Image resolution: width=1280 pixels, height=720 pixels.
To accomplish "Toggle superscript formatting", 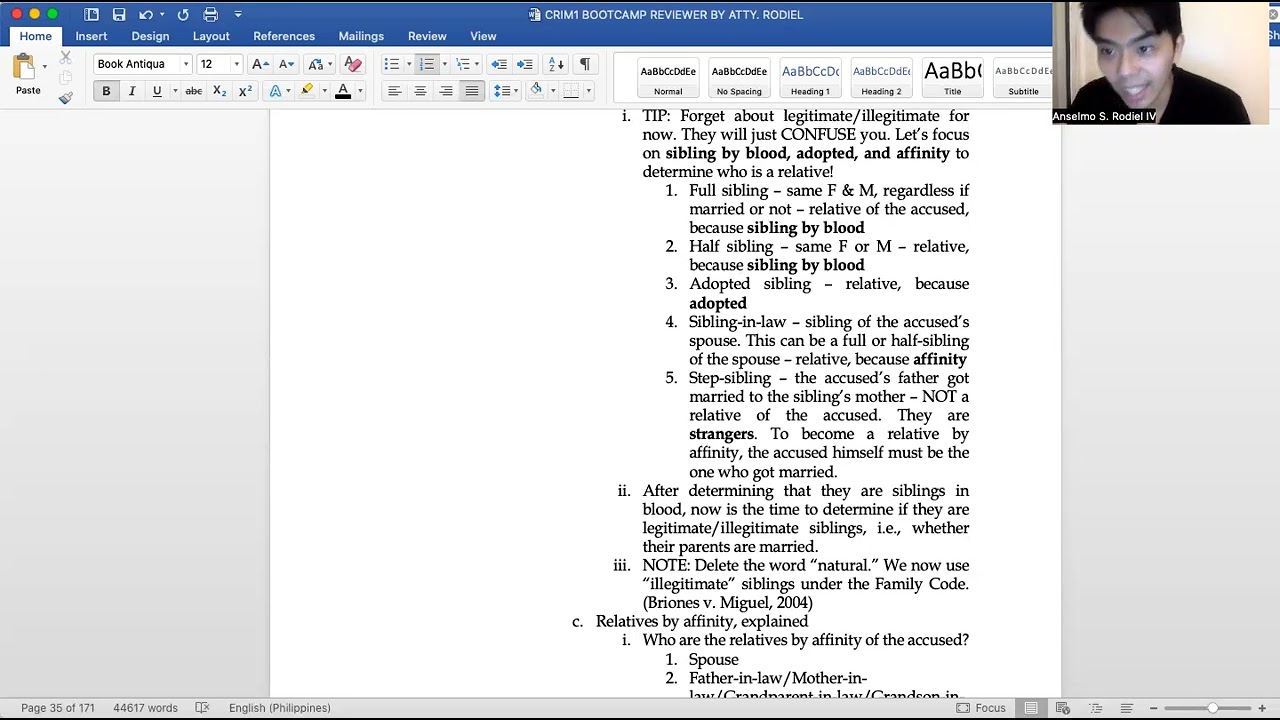I will point(245,91).
